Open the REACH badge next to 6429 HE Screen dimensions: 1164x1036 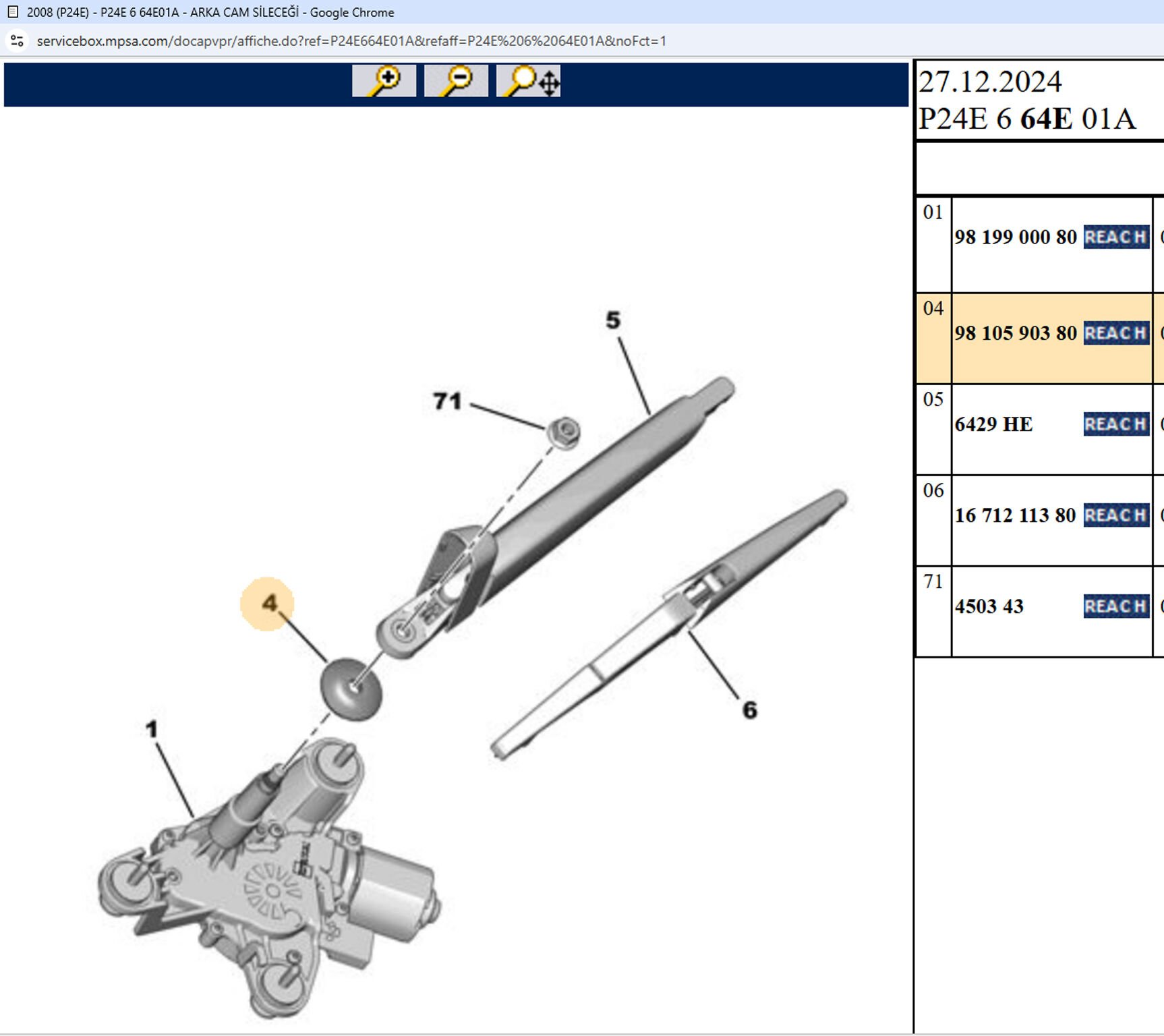point(1115,424)
